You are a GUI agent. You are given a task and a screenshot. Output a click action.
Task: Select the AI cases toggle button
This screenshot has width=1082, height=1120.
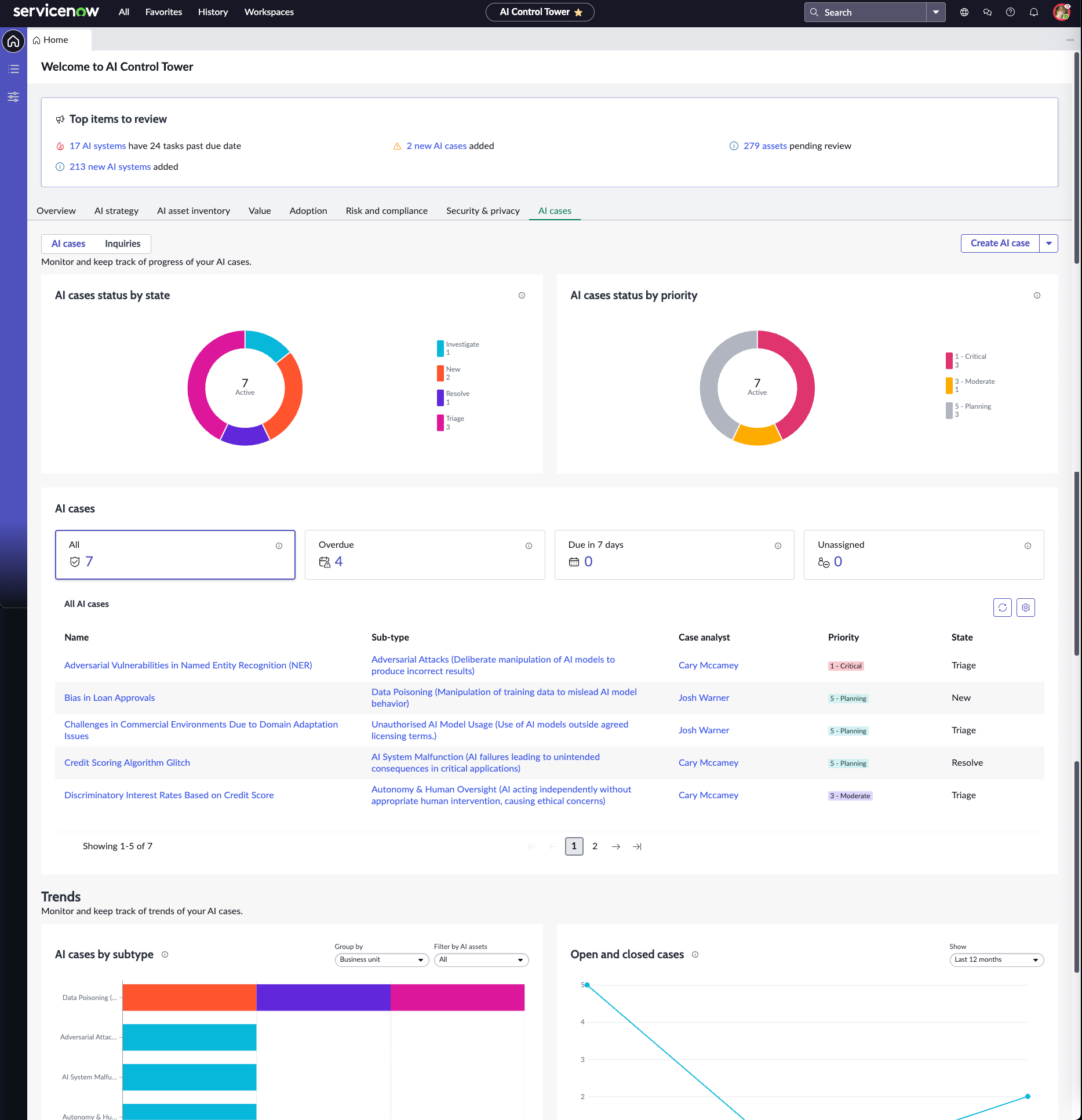68,244
